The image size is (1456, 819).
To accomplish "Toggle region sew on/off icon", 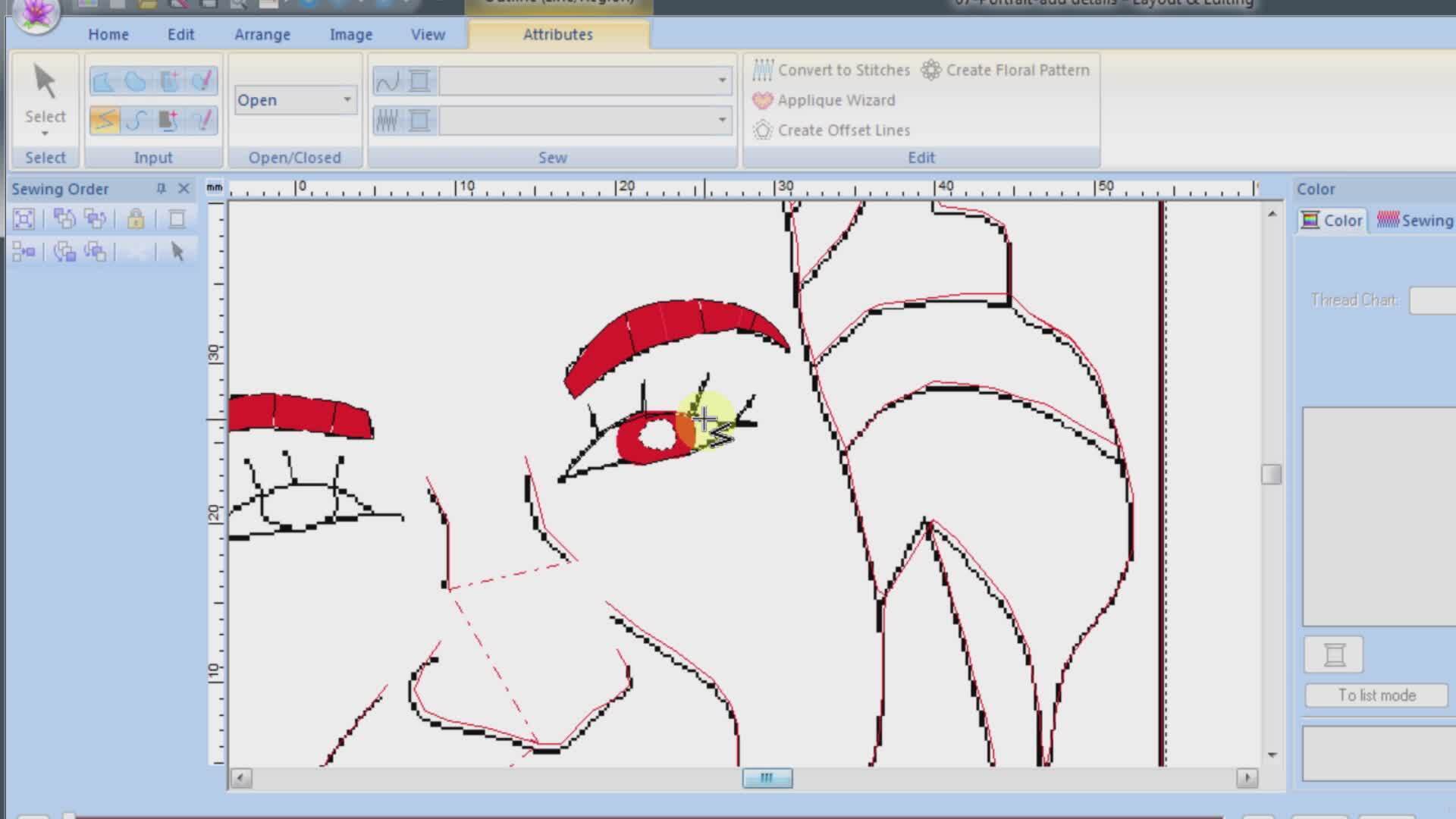I will tap(388, 121).
